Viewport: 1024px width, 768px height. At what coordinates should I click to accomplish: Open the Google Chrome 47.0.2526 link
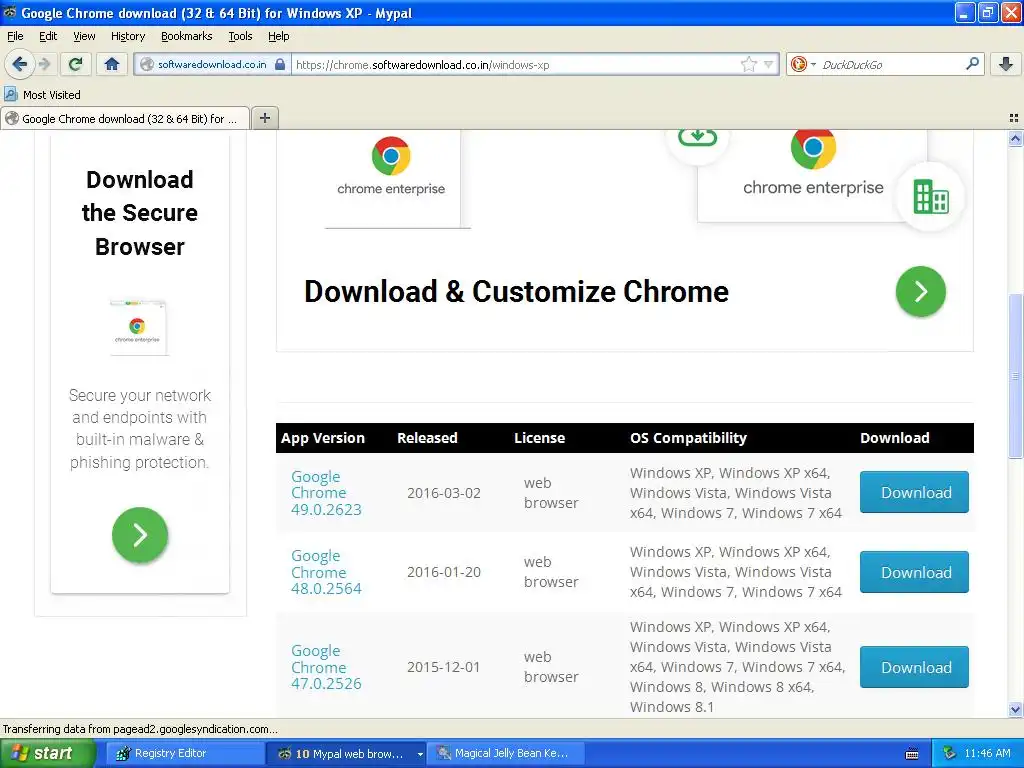tap(326, 667)
